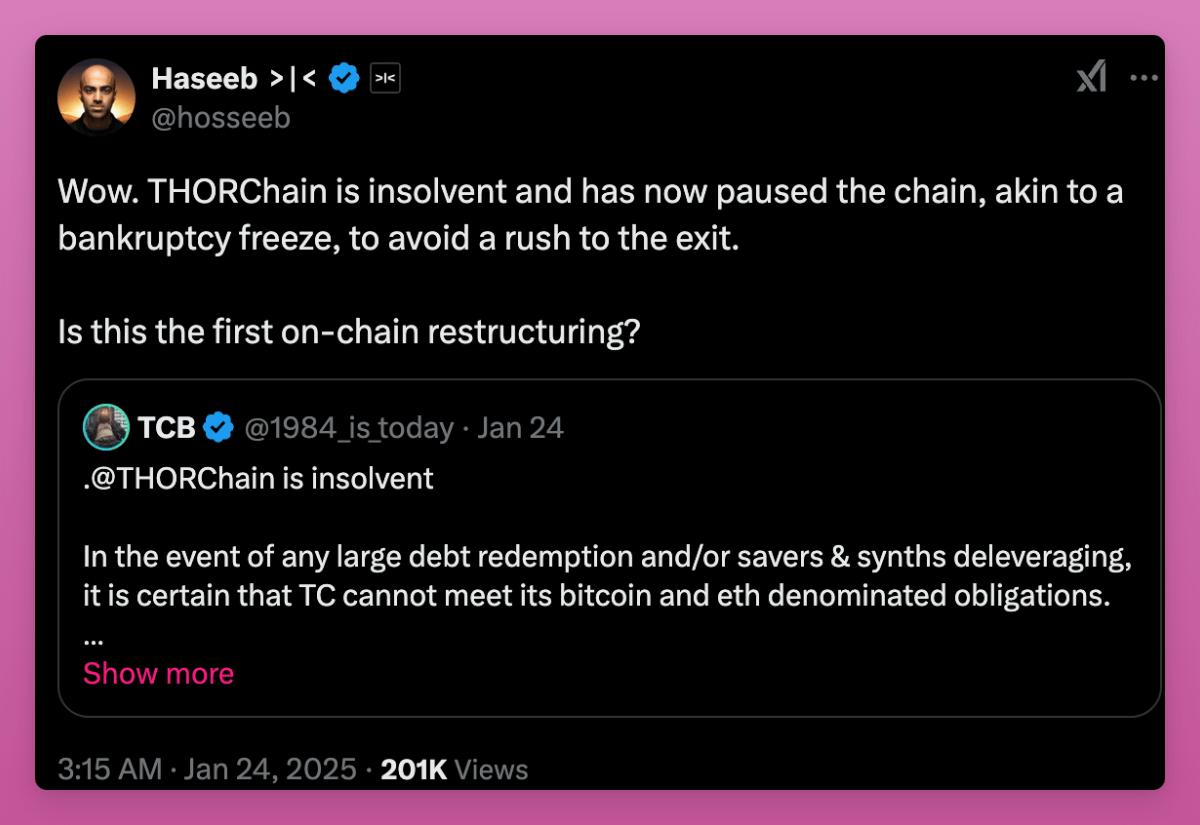Click the 3:15 AM timestamp
Screen dimensions: 1200x825
point(109,769)
